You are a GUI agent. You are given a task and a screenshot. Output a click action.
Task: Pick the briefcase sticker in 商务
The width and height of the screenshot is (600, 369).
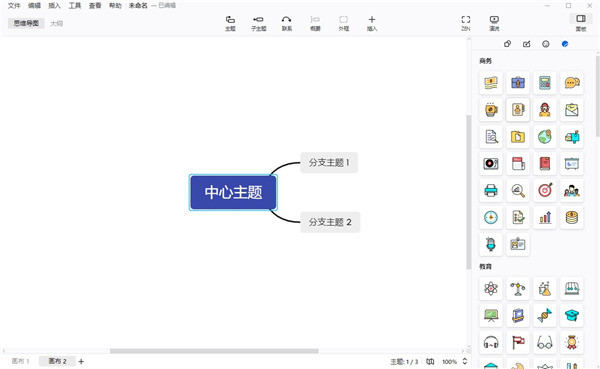click(x=518, y=82)
